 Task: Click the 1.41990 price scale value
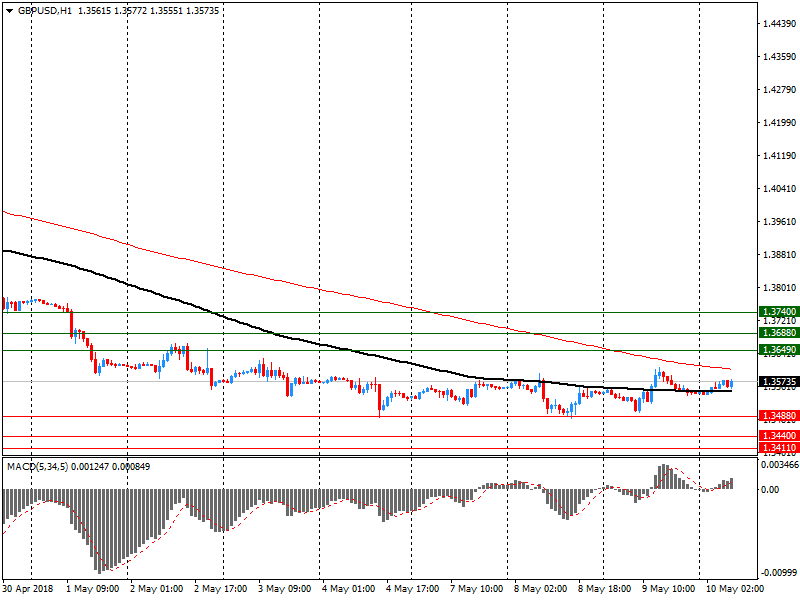click(x=779, y=122)
